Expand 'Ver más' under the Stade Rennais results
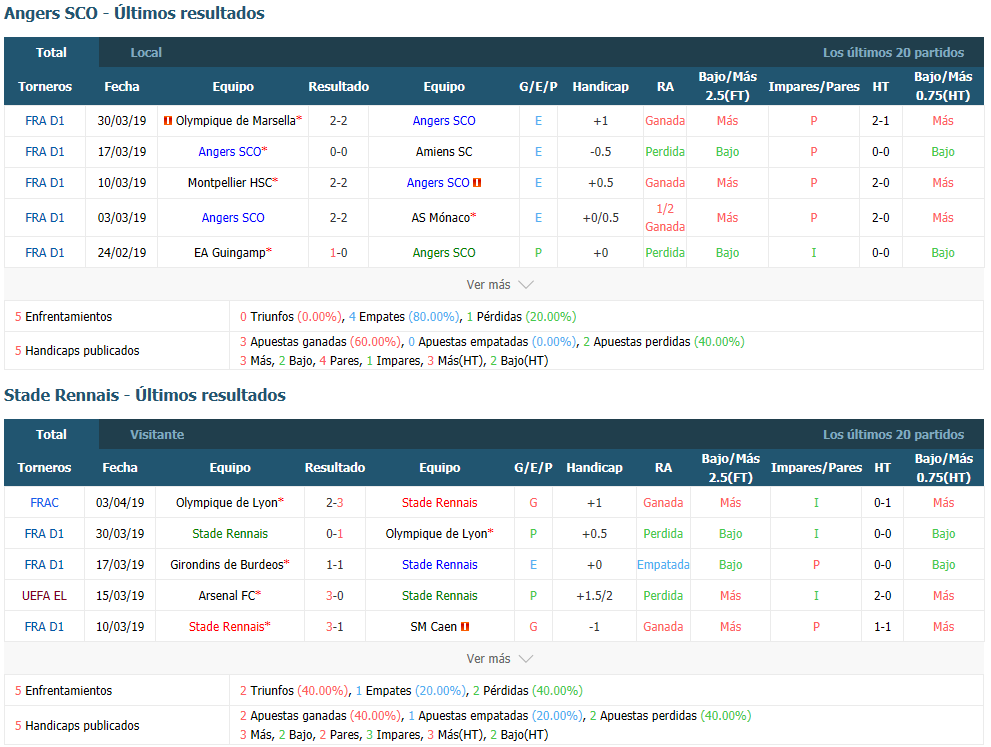The image size is (991, 747). [x=499, y=659]
